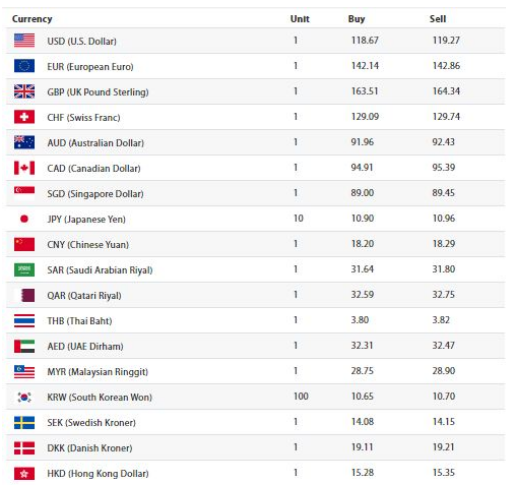506x489 pixels.
Task: Click the Currency column header
Action: point(32,19)
